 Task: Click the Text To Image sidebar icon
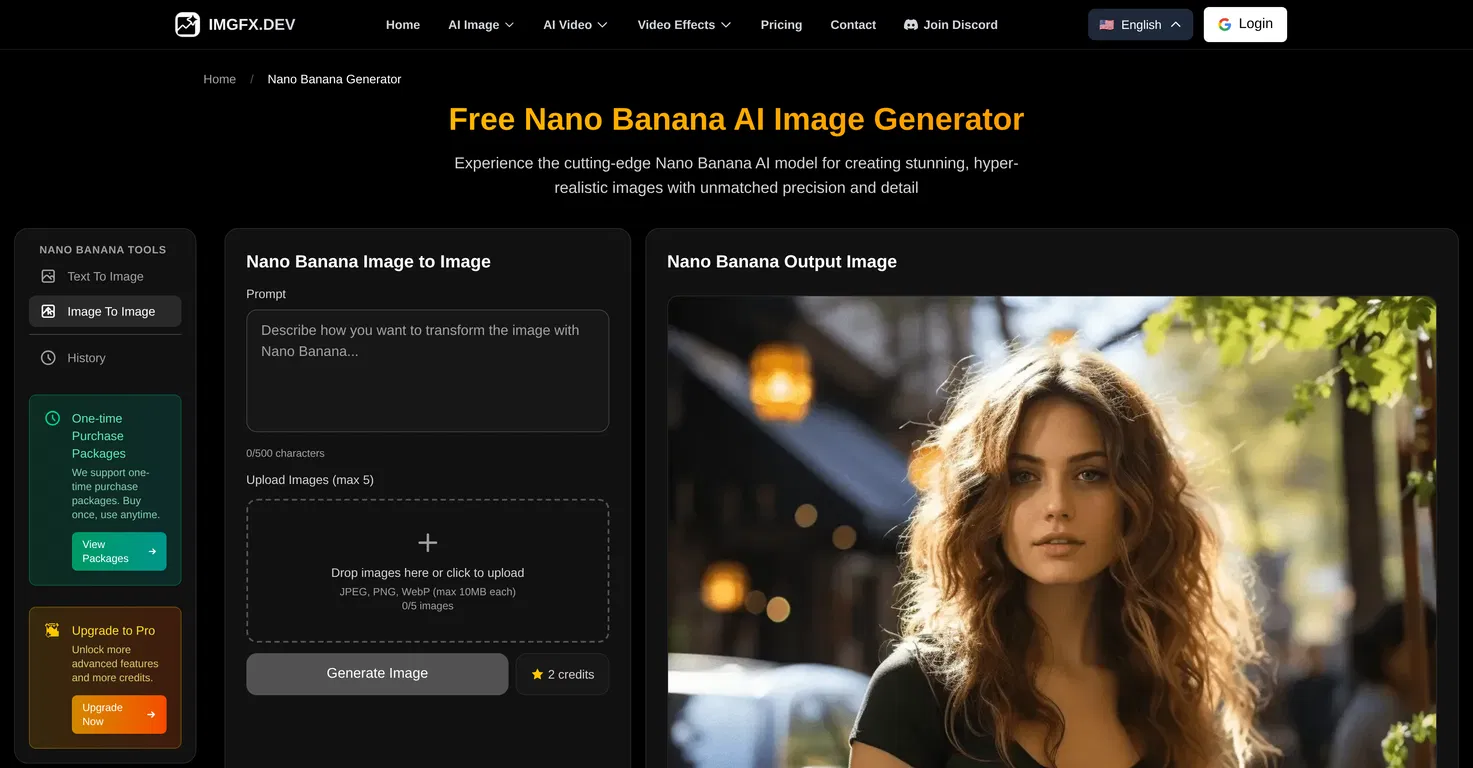coord(48,276)
